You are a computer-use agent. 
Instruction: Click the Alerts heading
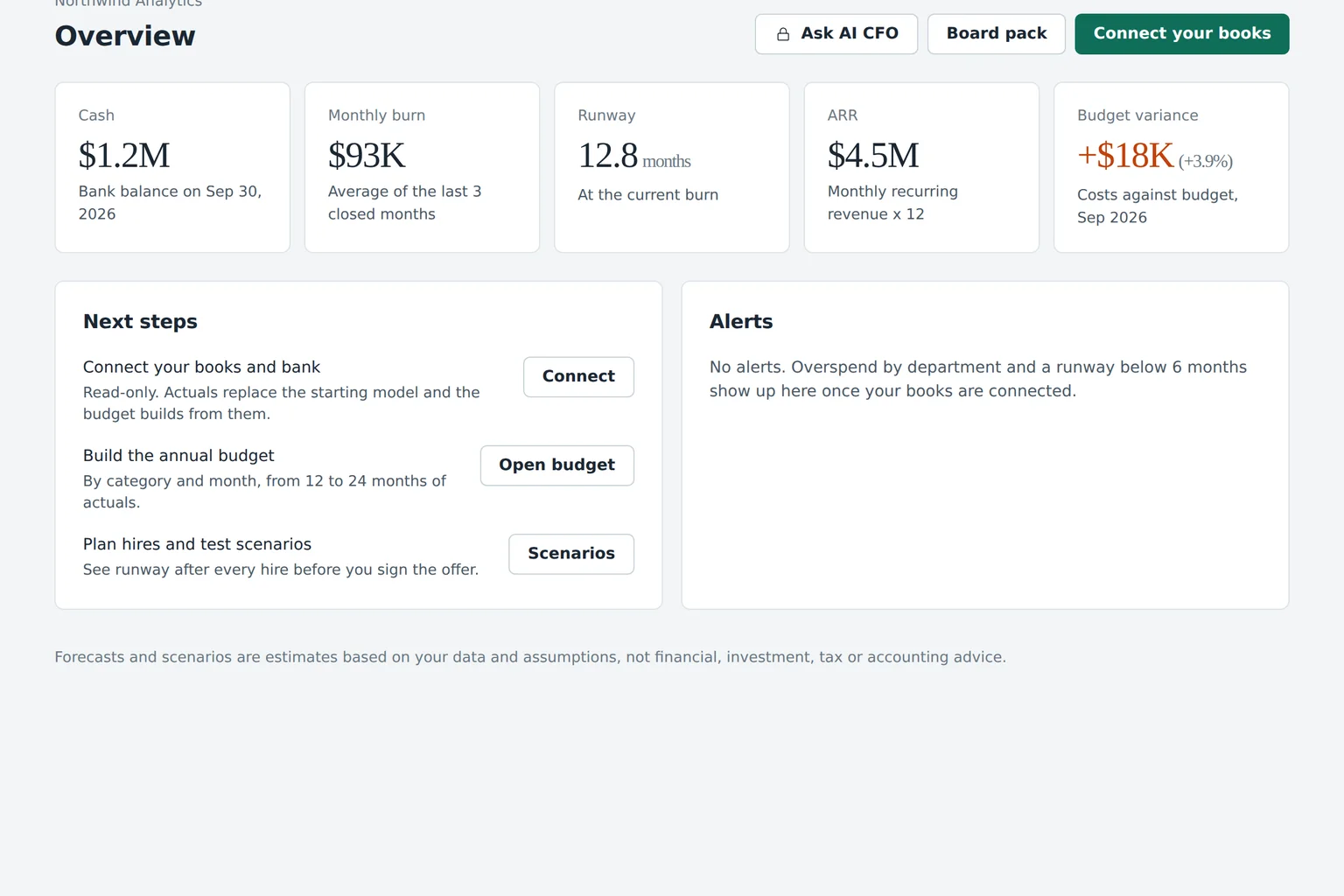pyautogui.click(x=741, y=322)
